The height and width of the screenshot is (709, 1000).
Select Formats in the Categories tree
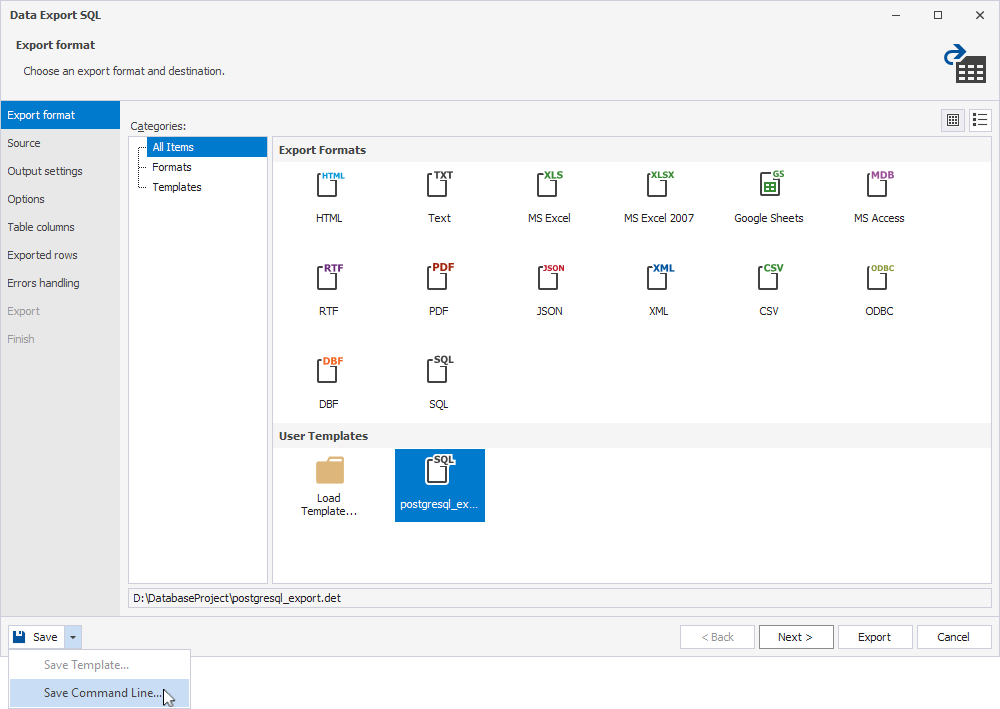[x=172, y=167]
